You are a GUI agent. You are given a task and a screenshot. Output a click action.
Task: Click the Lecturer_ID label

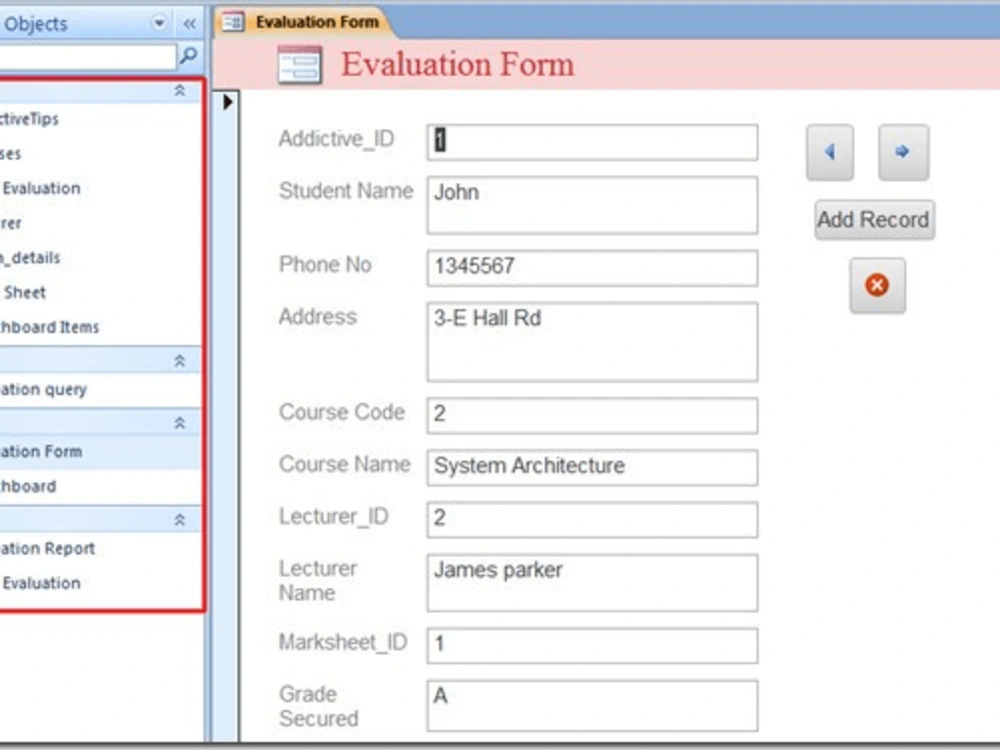[x=334, y=517]
